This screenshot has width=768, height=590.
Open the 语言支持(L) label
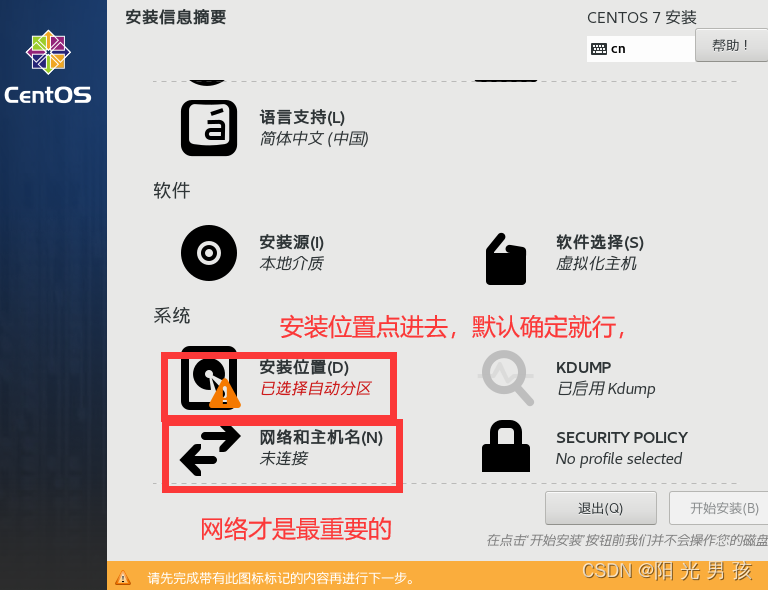[x=302, y=118]
